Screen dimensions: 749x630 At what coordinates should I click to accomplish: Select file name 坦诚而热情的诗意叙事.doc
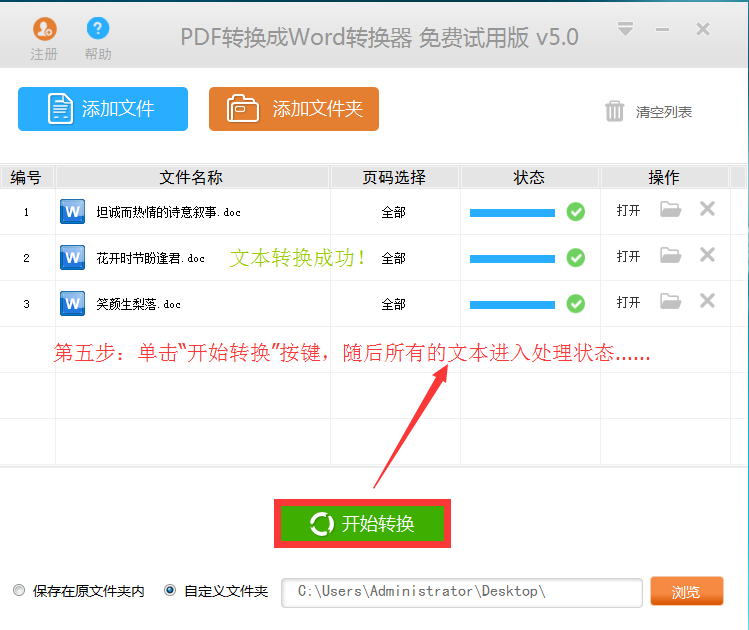click(x=169, y=212)
